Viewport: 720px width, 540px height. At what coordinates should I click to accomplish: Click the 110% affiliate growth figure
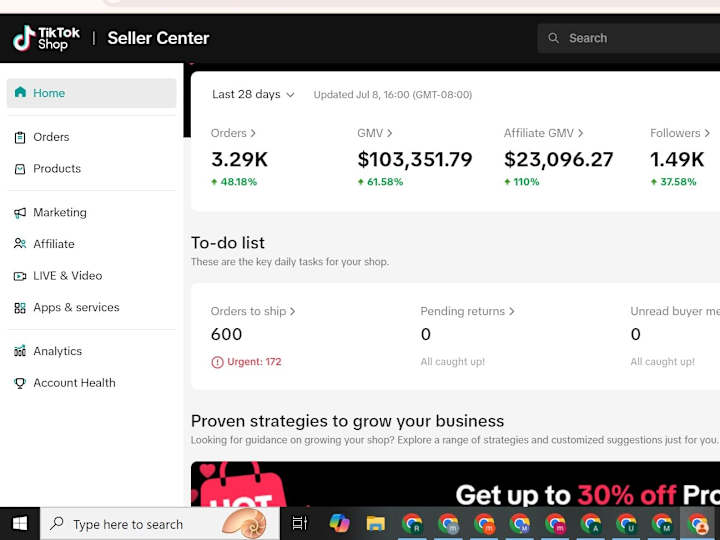pos(526,182)
